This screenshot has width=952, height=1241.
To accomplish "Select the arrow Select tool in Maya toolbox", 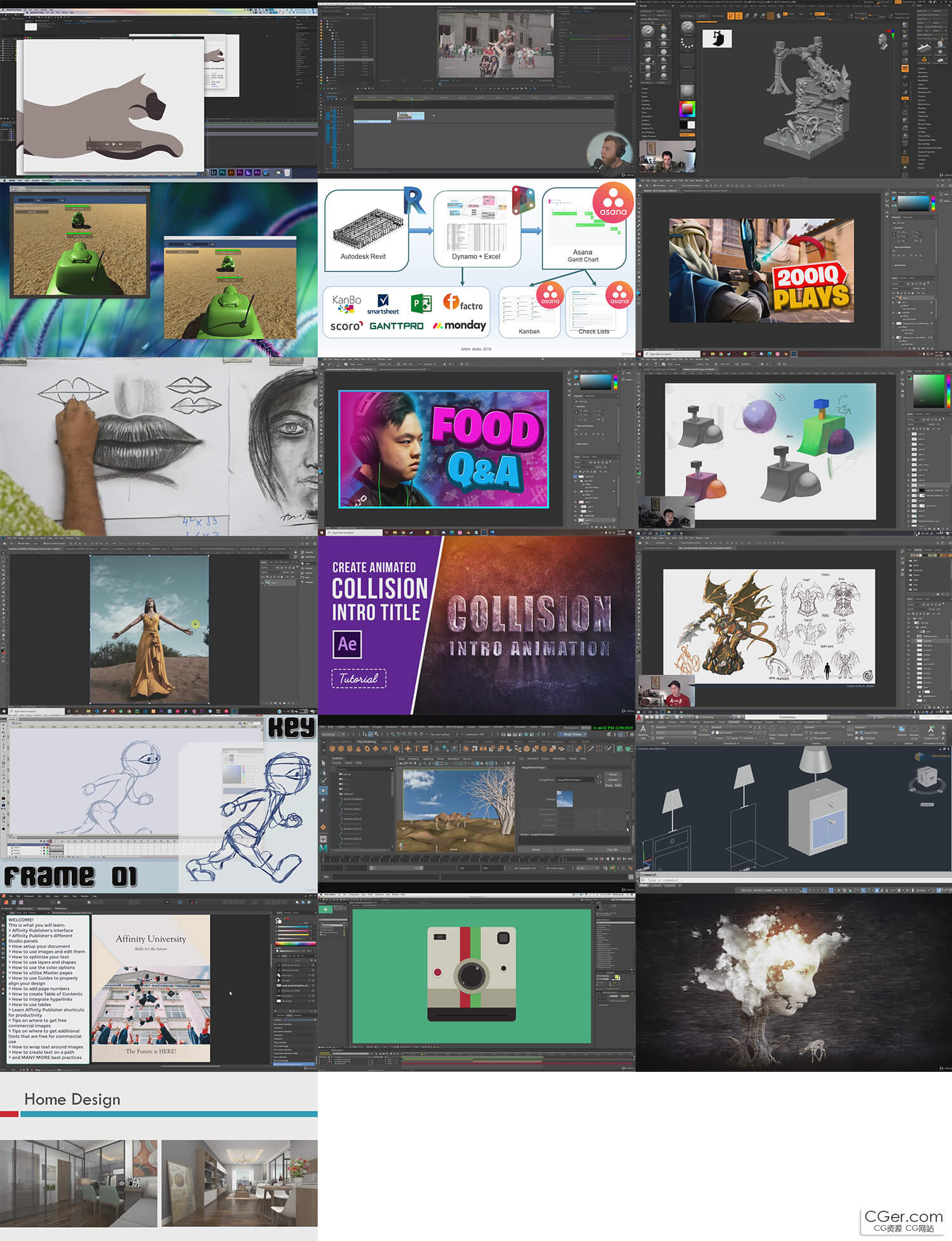I will tap(323, 763).
